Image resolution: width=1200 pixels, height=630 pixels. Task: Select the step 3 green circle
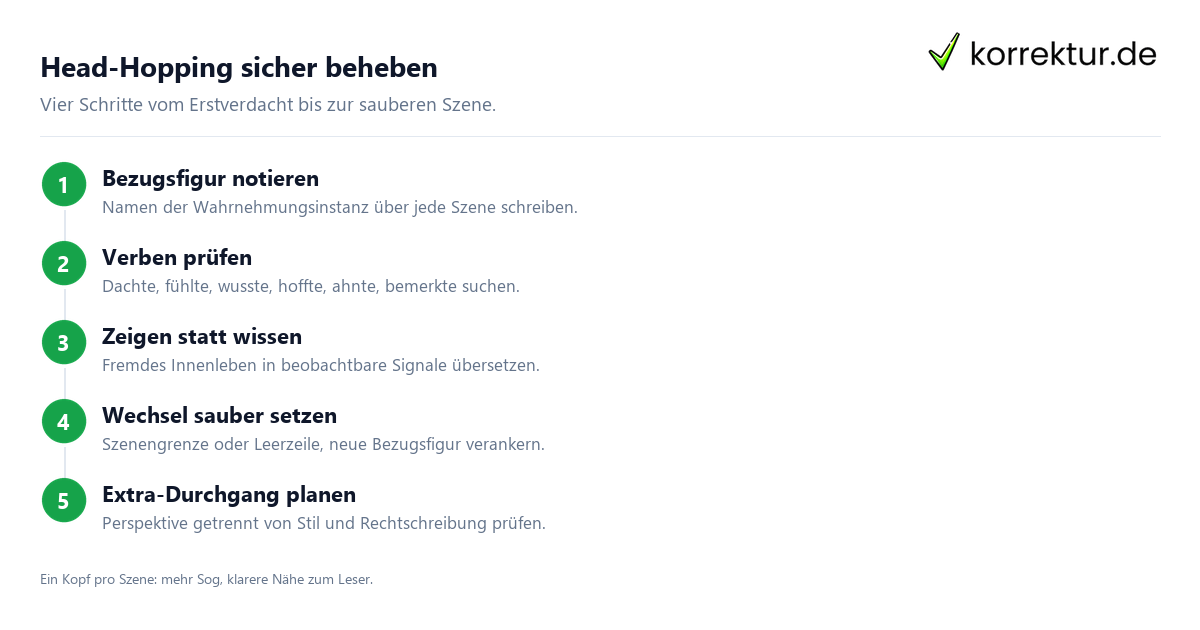(x=64, y=342)
